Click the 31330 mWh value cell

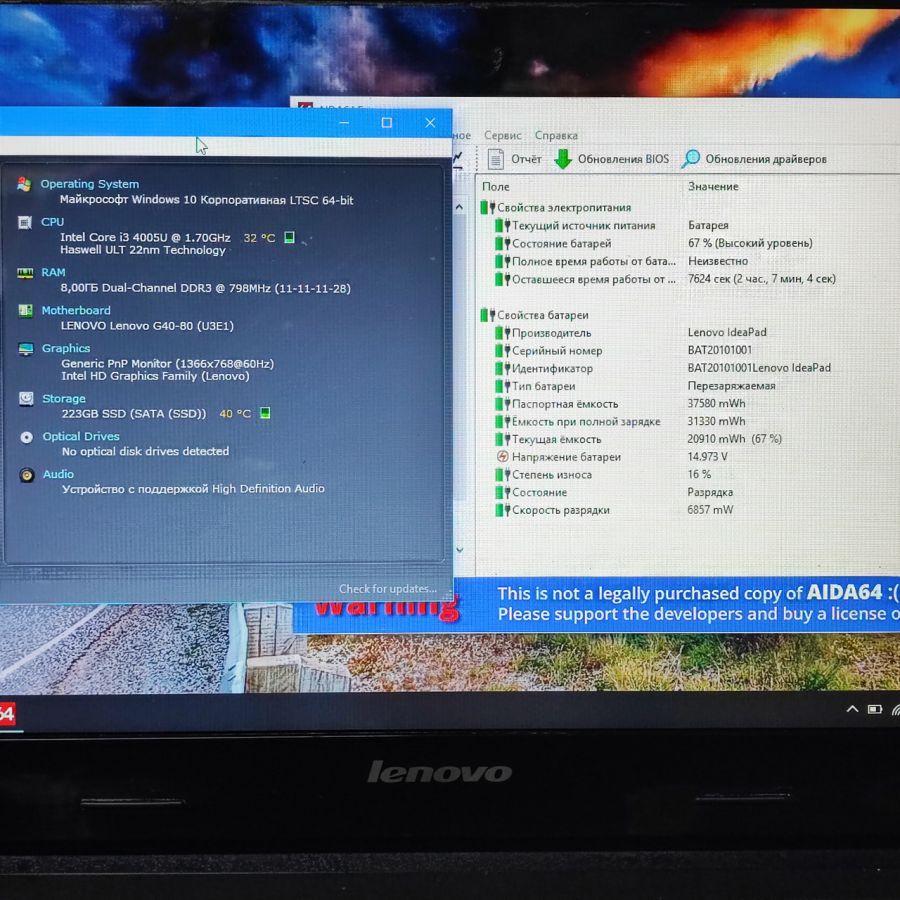(x=716, y=422)
